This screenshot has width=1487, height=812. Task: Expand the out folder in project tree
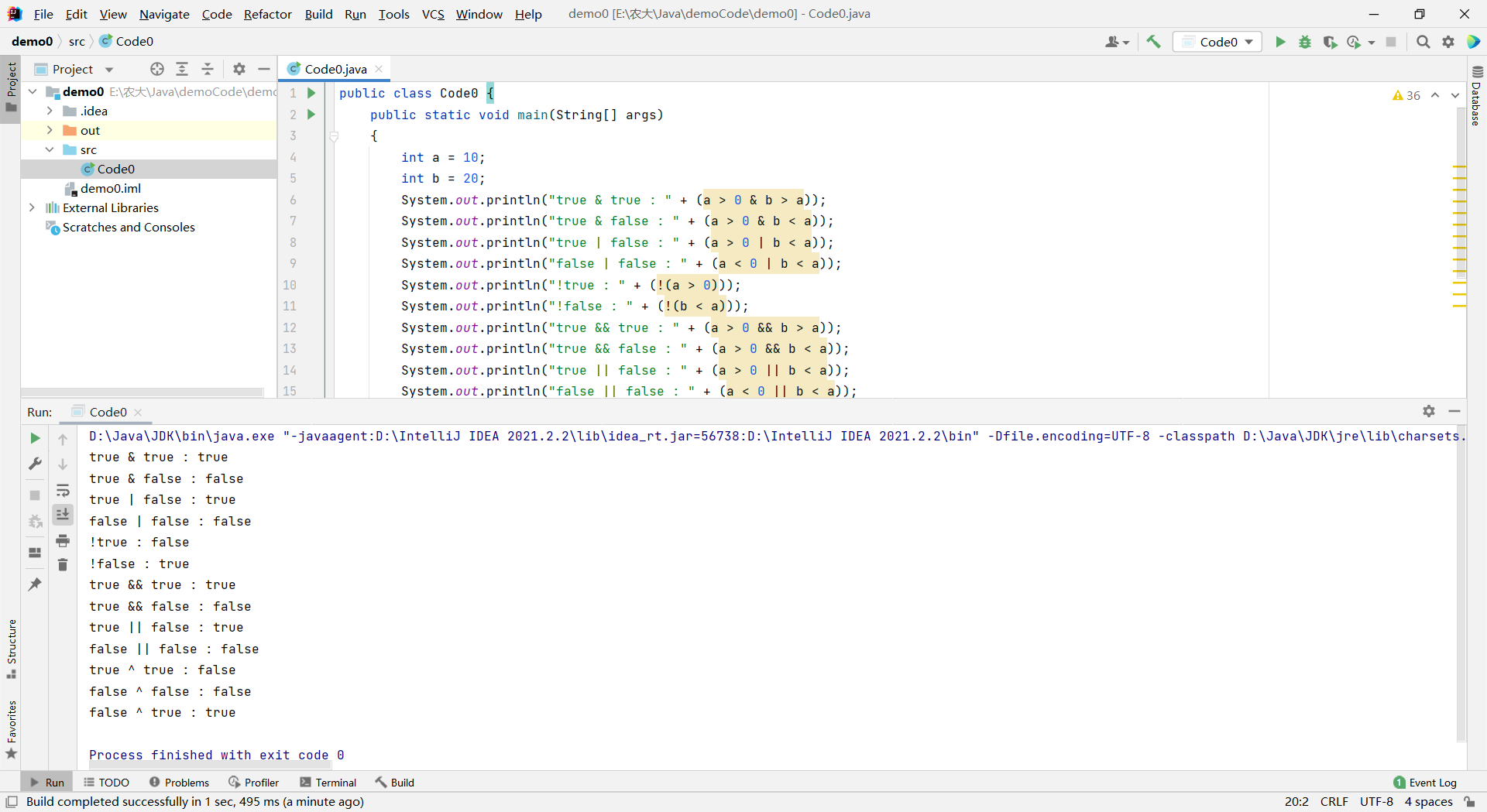[x=50, y=130]
